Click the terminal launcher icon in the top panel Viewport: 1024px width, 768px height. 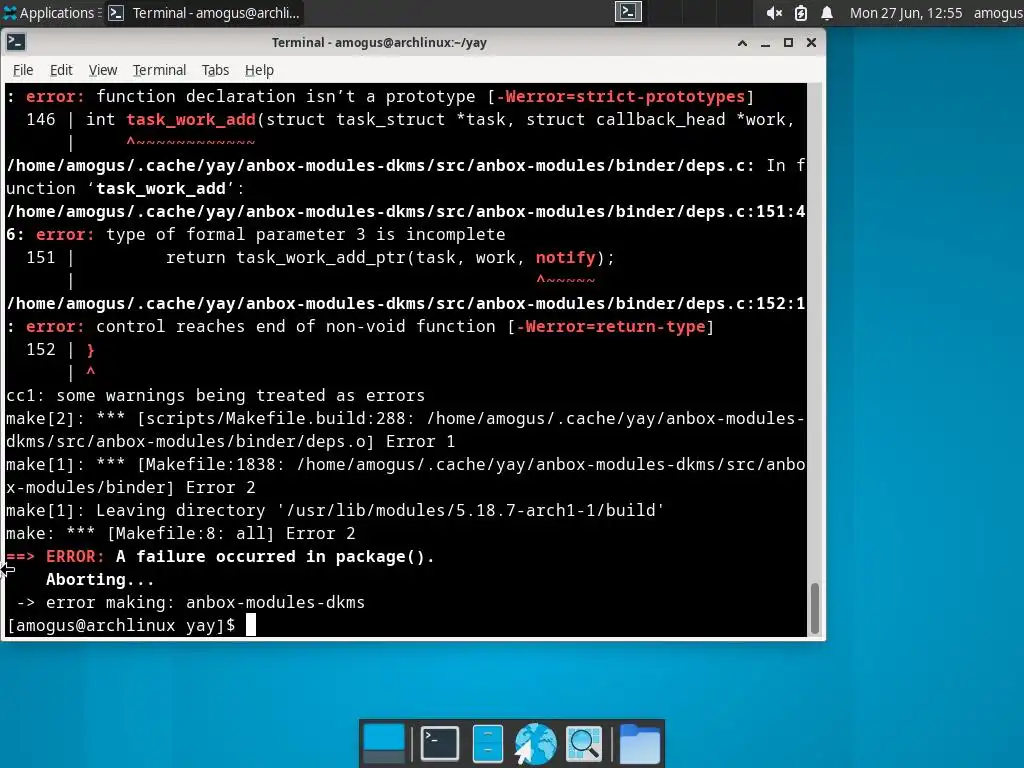pos(628,12)
